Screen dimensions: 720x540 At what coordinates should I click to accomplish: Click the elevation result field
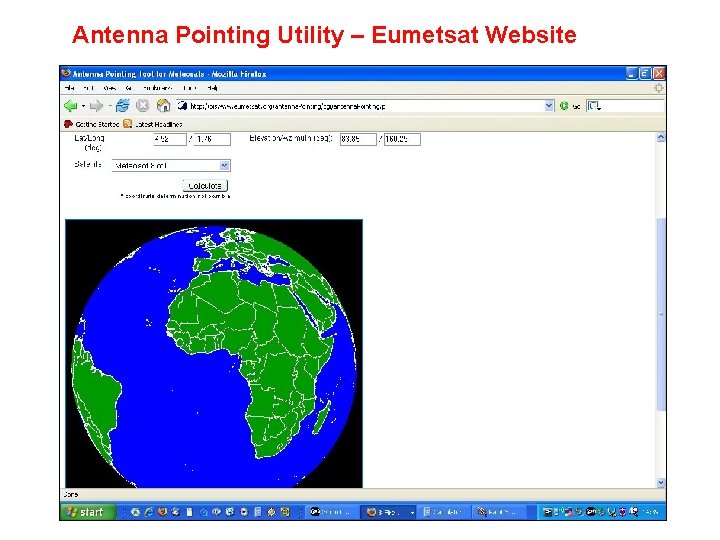(x=358, y=139)
